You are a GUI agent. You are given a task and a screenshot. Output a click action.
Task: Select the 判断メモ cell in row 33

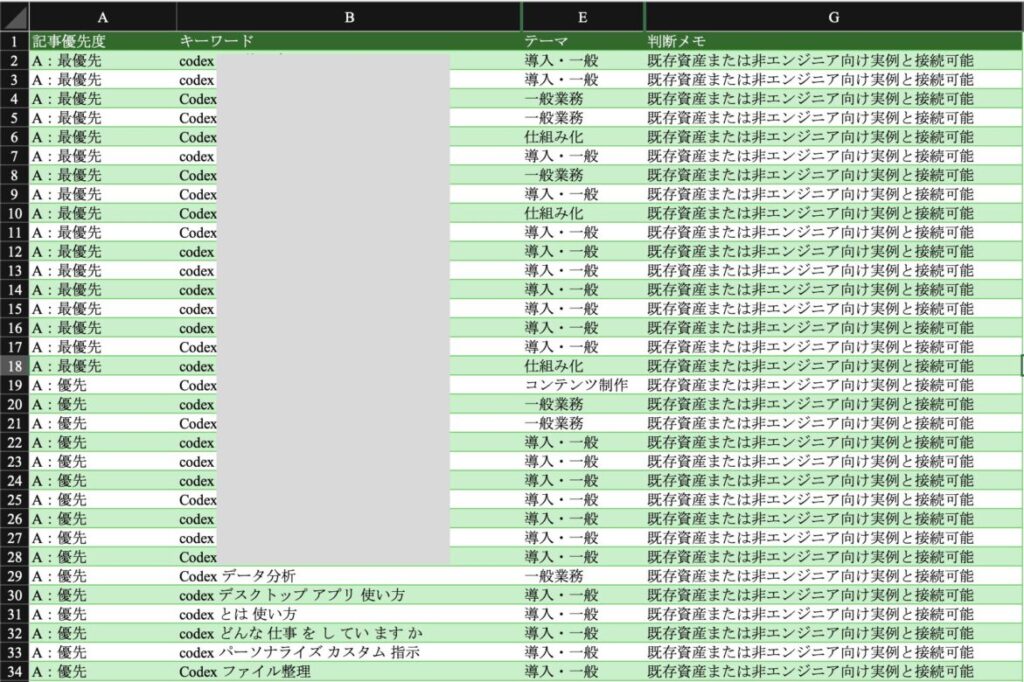coord(834,653)
